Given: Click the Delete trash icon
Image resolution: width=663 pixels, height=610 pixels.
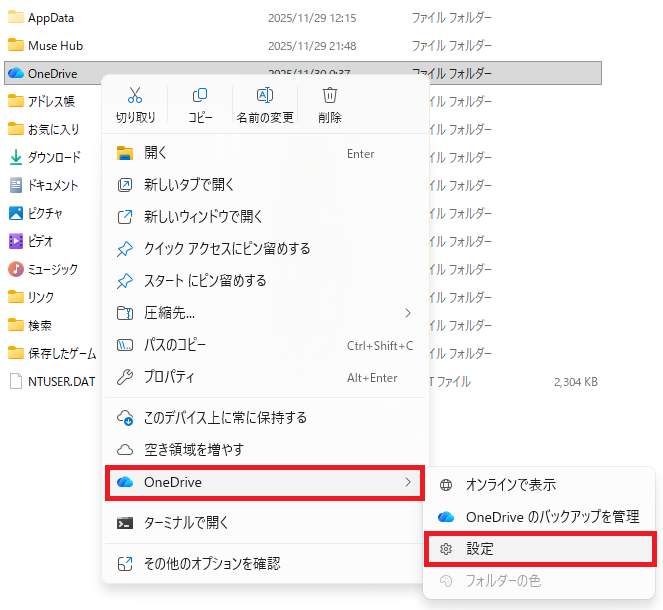Looking at the screenshot, I should click(x=329, y=96).
